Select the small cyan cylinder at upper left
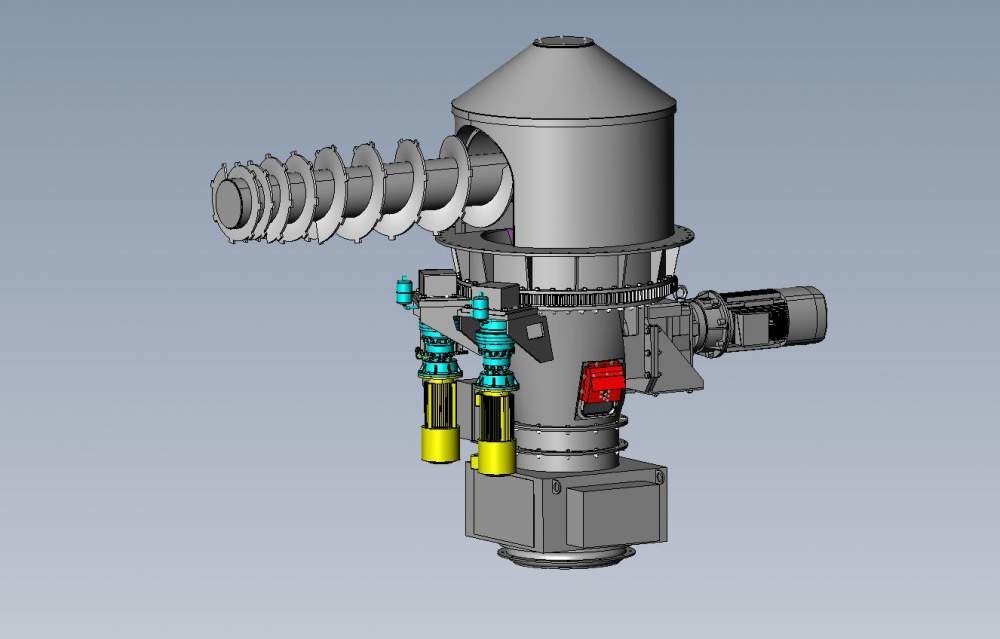 pyautogui.click(x=405, y=290)
